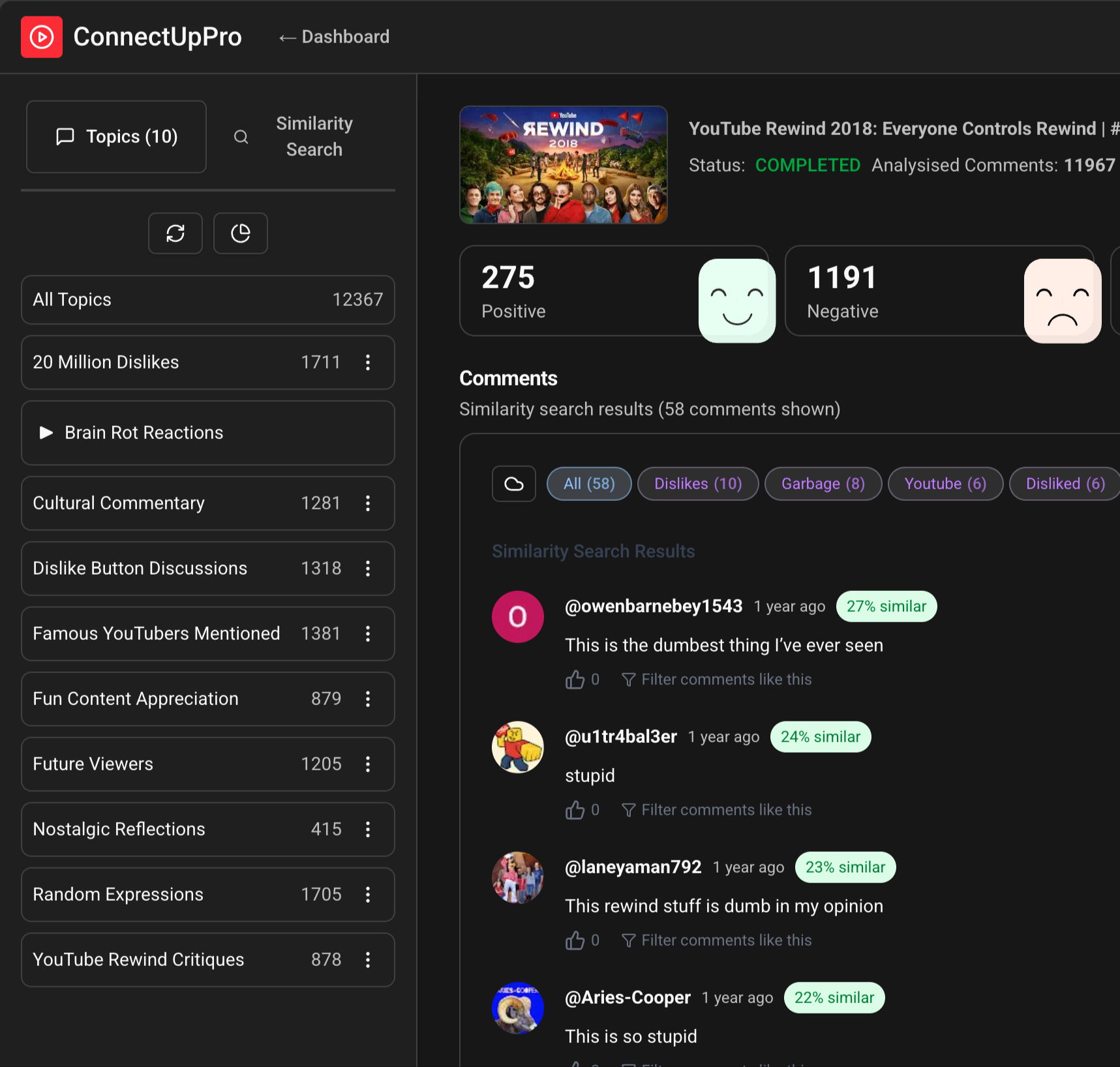Click thumbs-up on @owenbarnebey1543's comment
The width and height of the screenshot is (1120, 1067).
(575, 679)
